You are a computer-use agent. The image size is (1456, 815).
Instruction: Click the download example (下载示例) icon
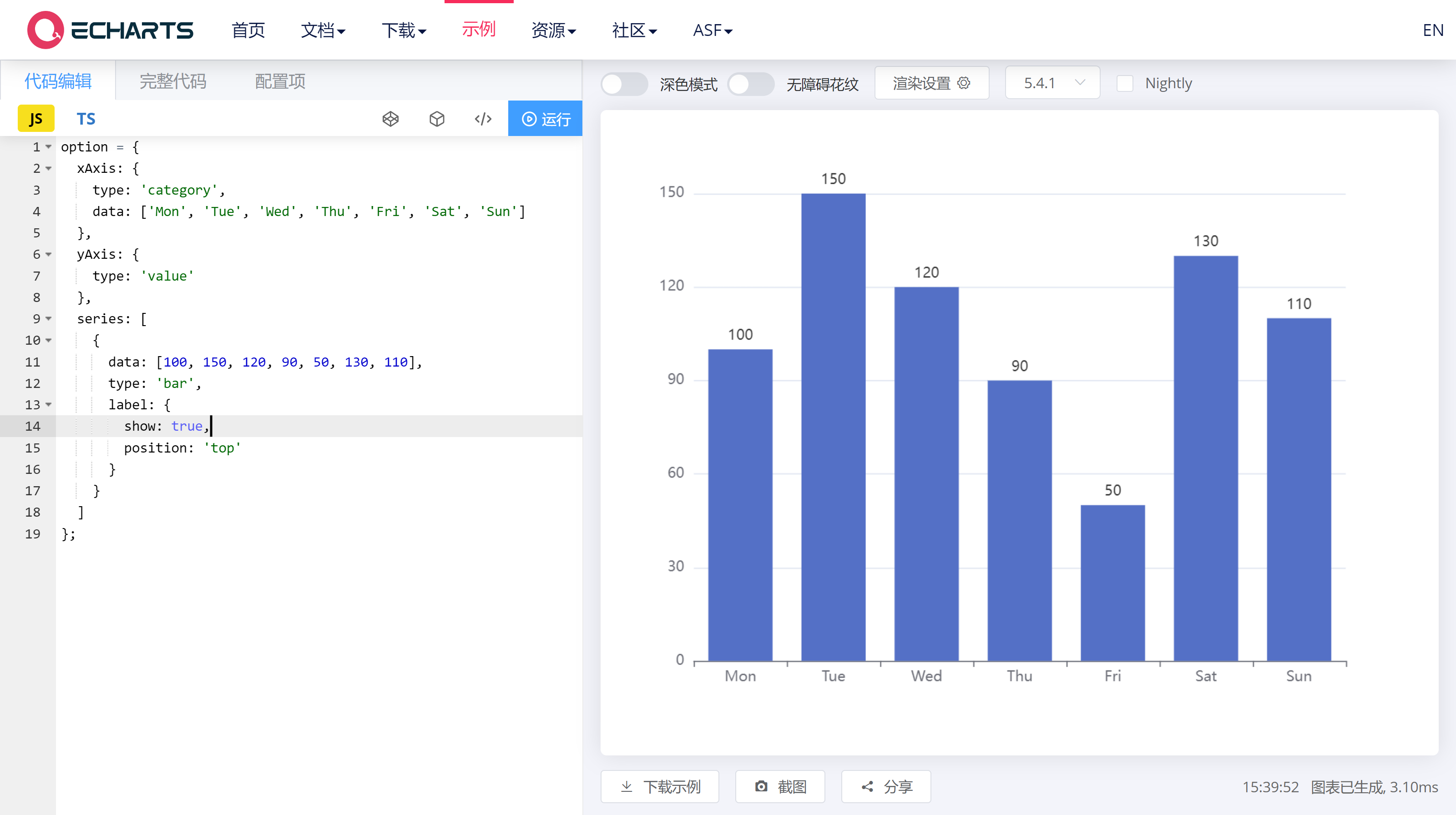659,786
